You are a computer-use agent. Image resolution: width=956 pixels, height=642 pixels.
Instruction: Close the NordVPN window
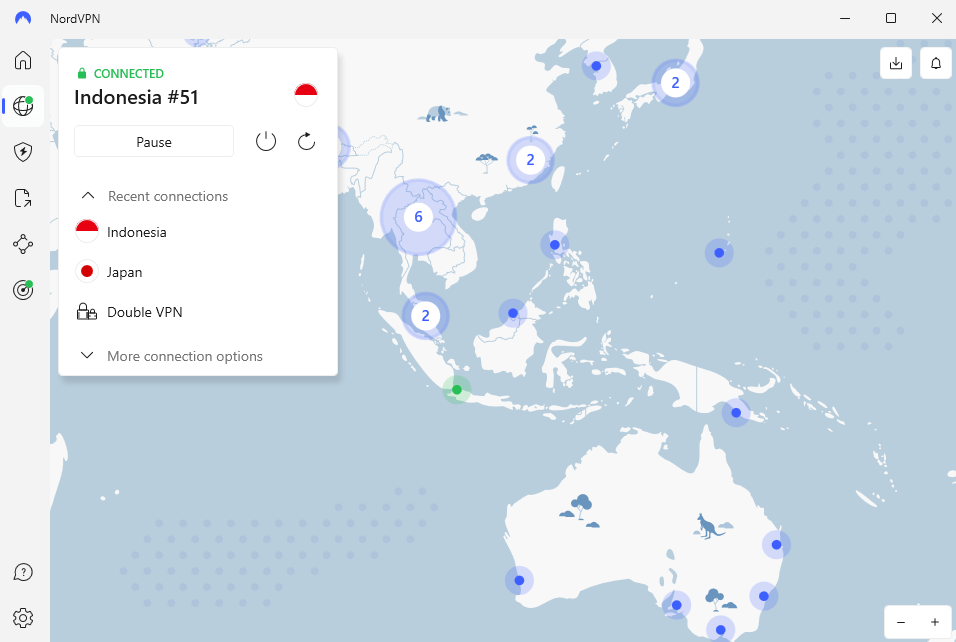pos(937,18)
